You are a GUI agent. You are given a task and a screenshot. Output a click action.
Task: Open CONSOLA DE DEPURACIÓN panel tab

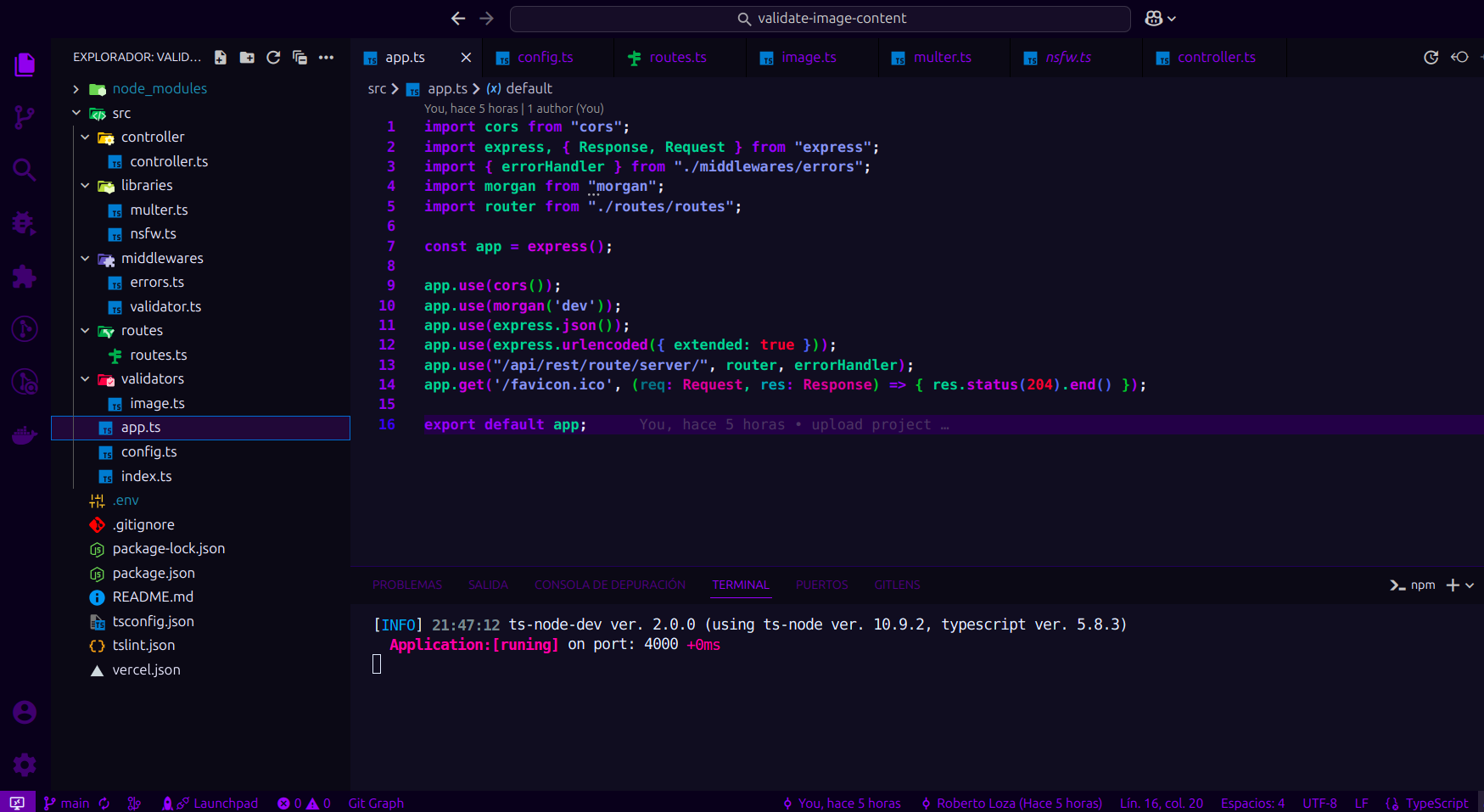point(610,585)
